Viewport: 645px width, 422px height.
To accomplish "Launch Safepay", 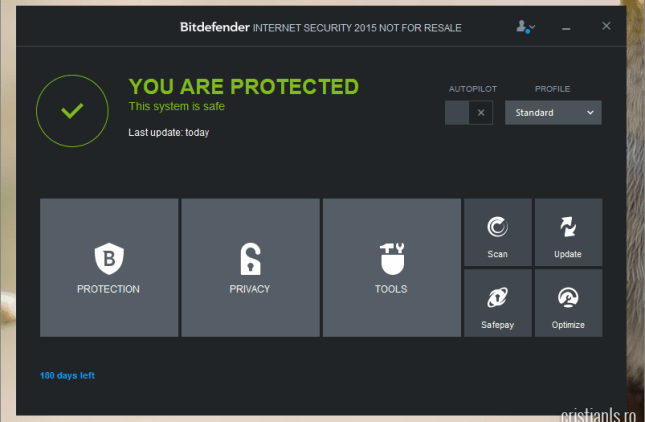I will point(497,303).
